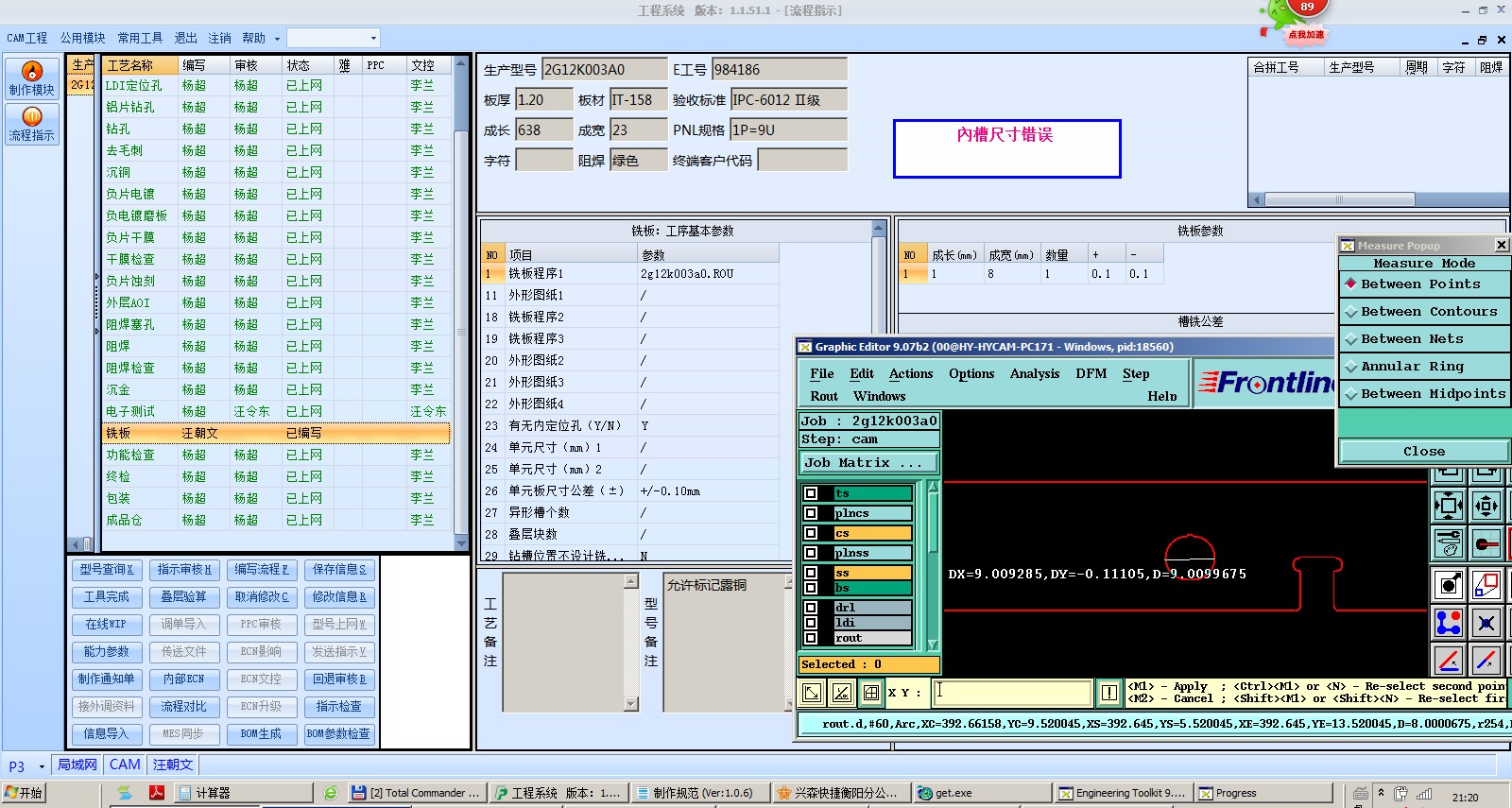Switch to the Total Commander taskbar item
The width and height of the screenshot is (1512, 808).
tap(417, 793)
